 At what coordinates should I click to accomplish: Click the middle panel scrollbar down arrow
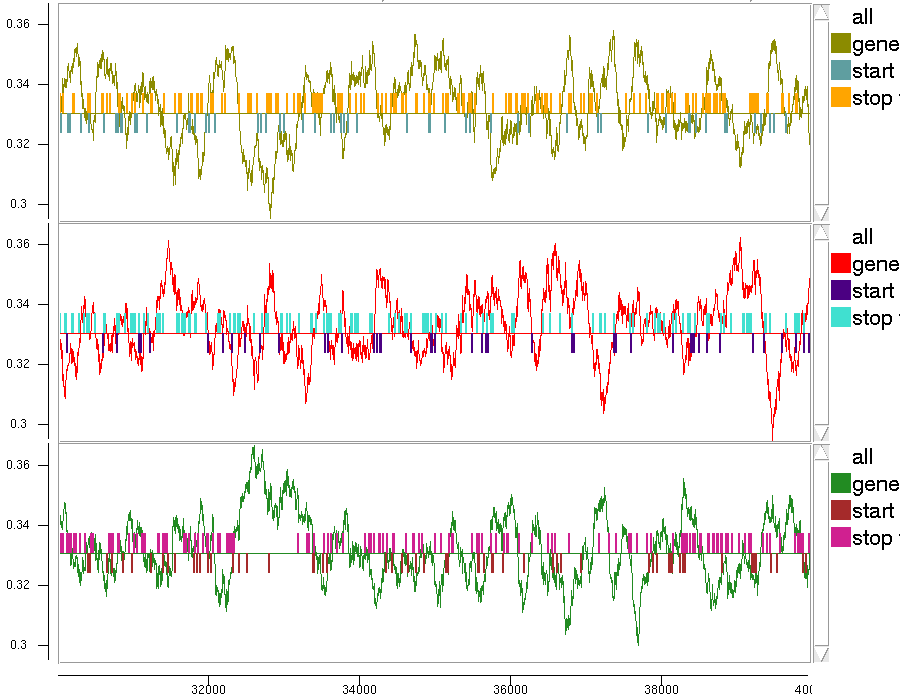821,433
